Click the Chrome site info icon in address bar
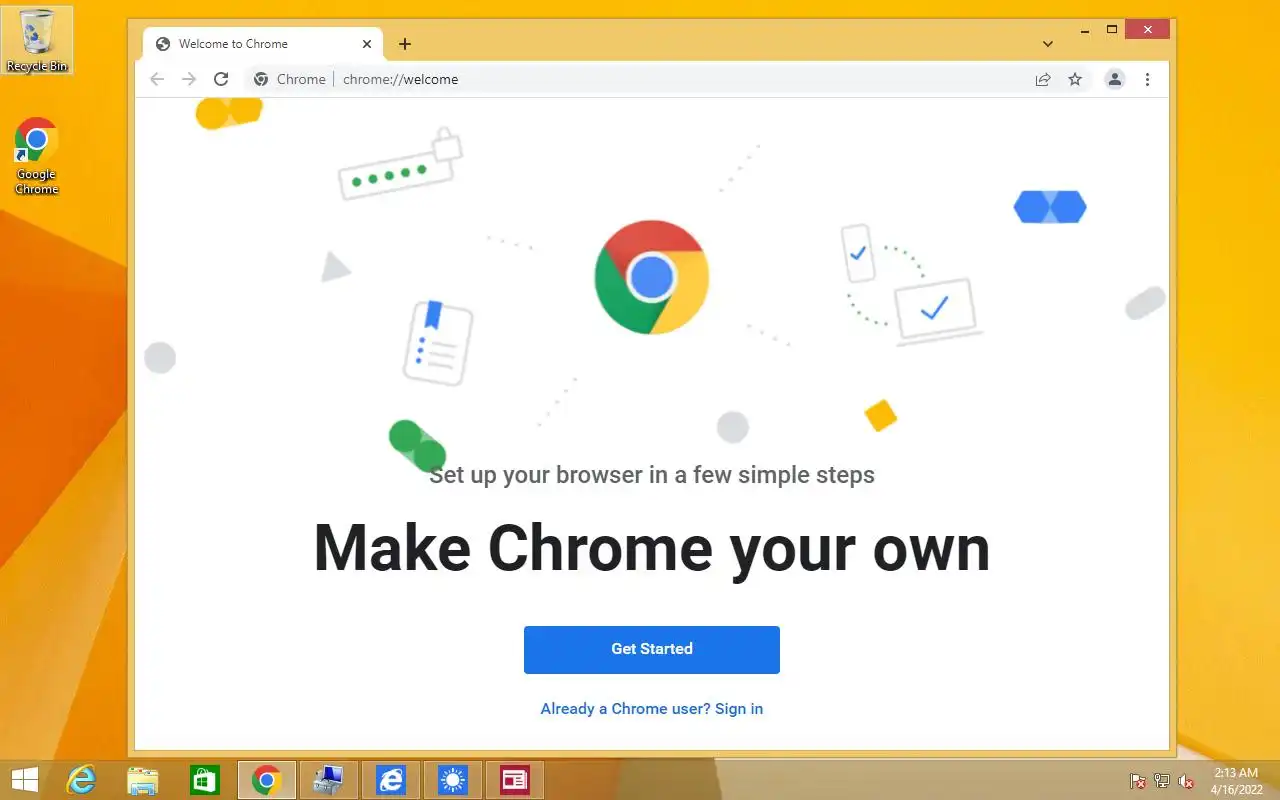The height and width of the screenshot is (800, 1280). pos(261,79)
